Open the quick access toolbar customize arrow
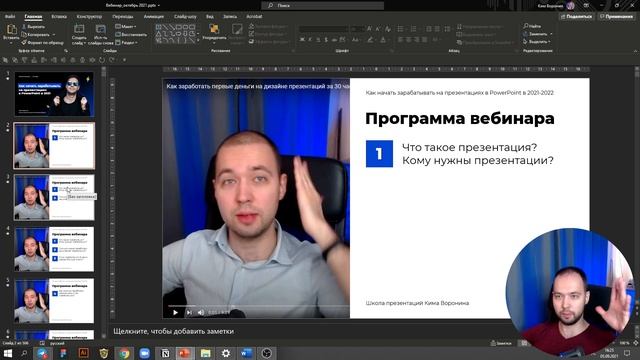The image size is (640, 360). pyautogui.click(x=124, y=60)
